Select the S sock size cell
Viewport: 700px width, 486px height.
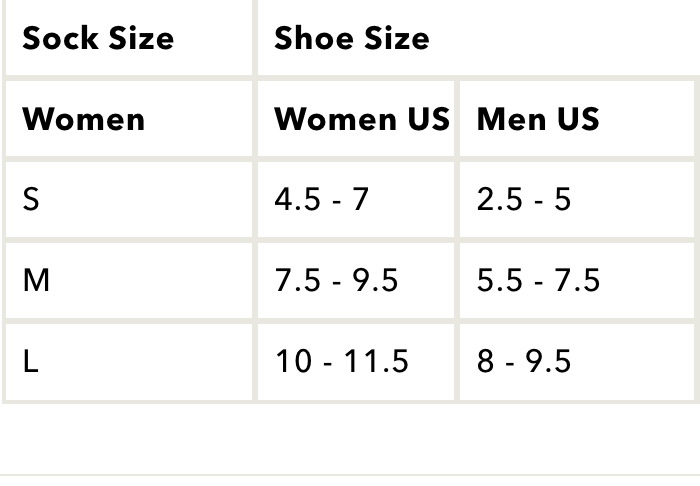pyautogui.click(x=31, y=200)
